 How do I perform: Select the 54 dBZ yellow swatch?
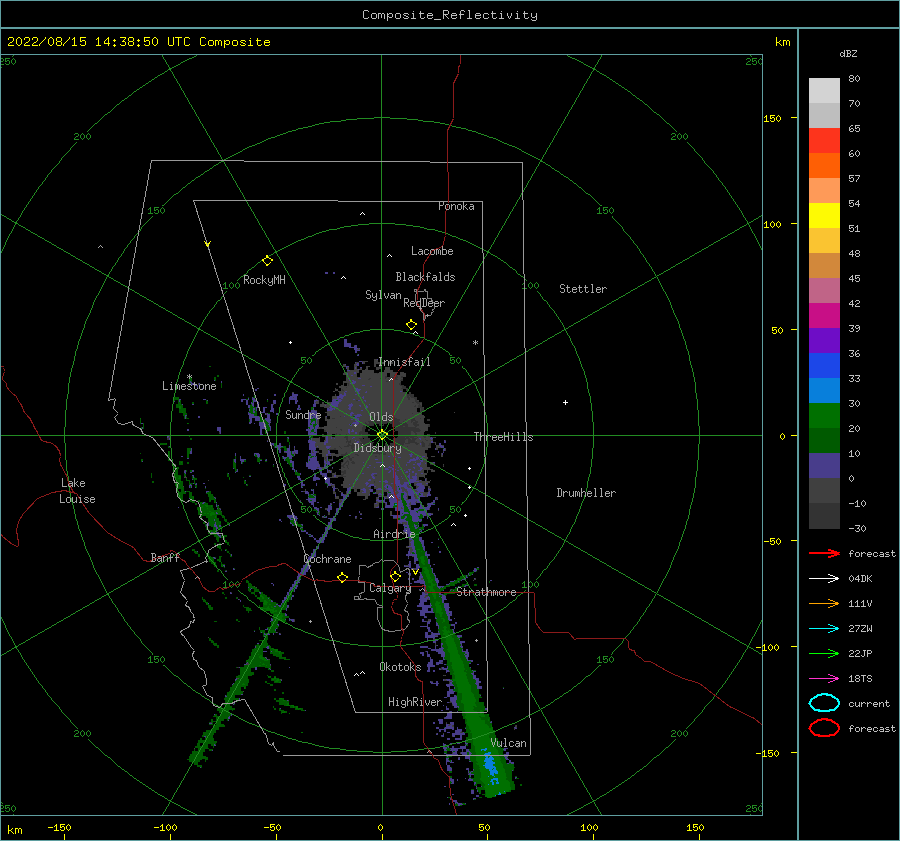tap(824, 216)
